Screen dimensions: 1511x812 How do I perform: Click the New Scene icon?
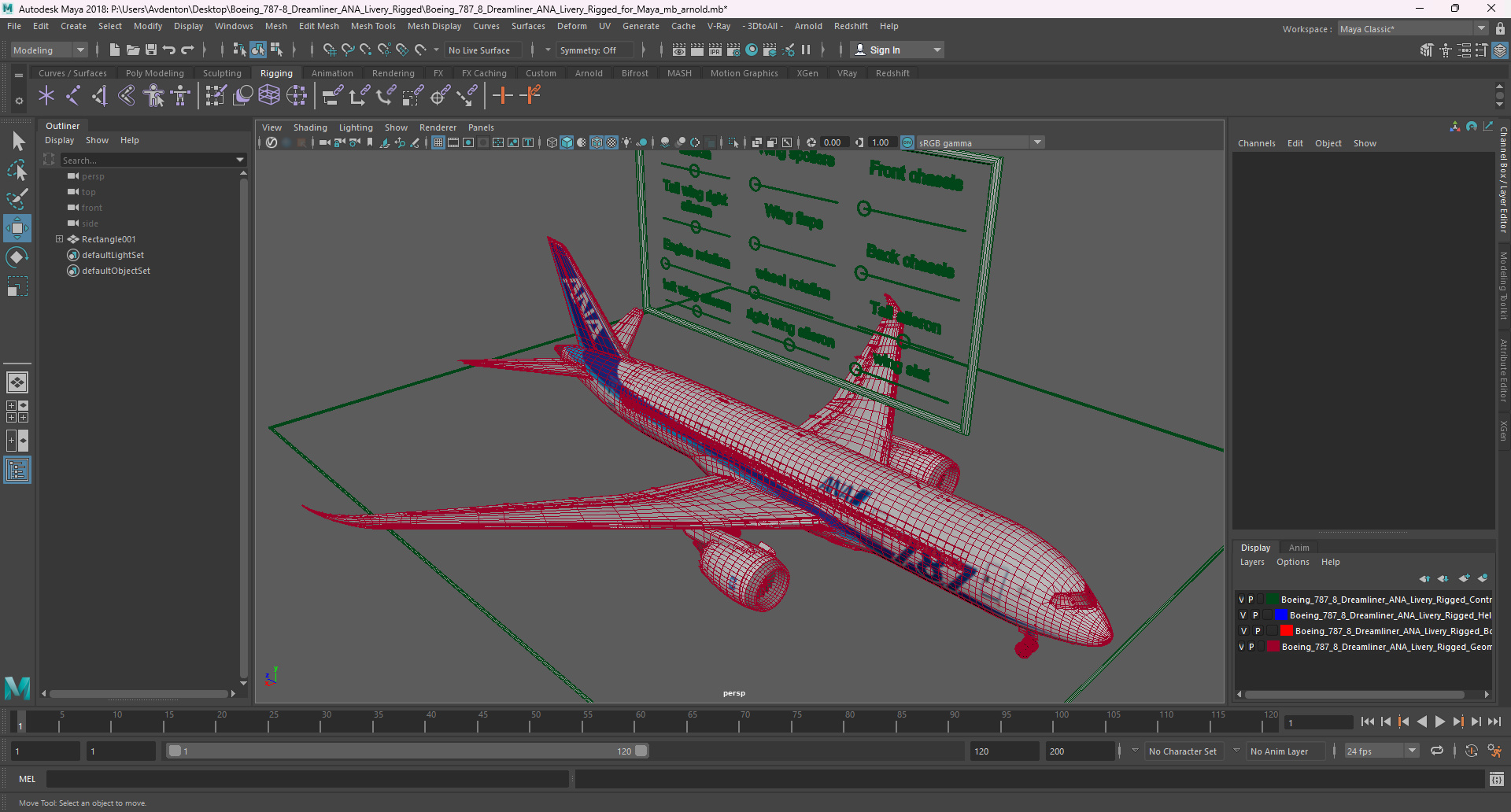click(115, 50)
